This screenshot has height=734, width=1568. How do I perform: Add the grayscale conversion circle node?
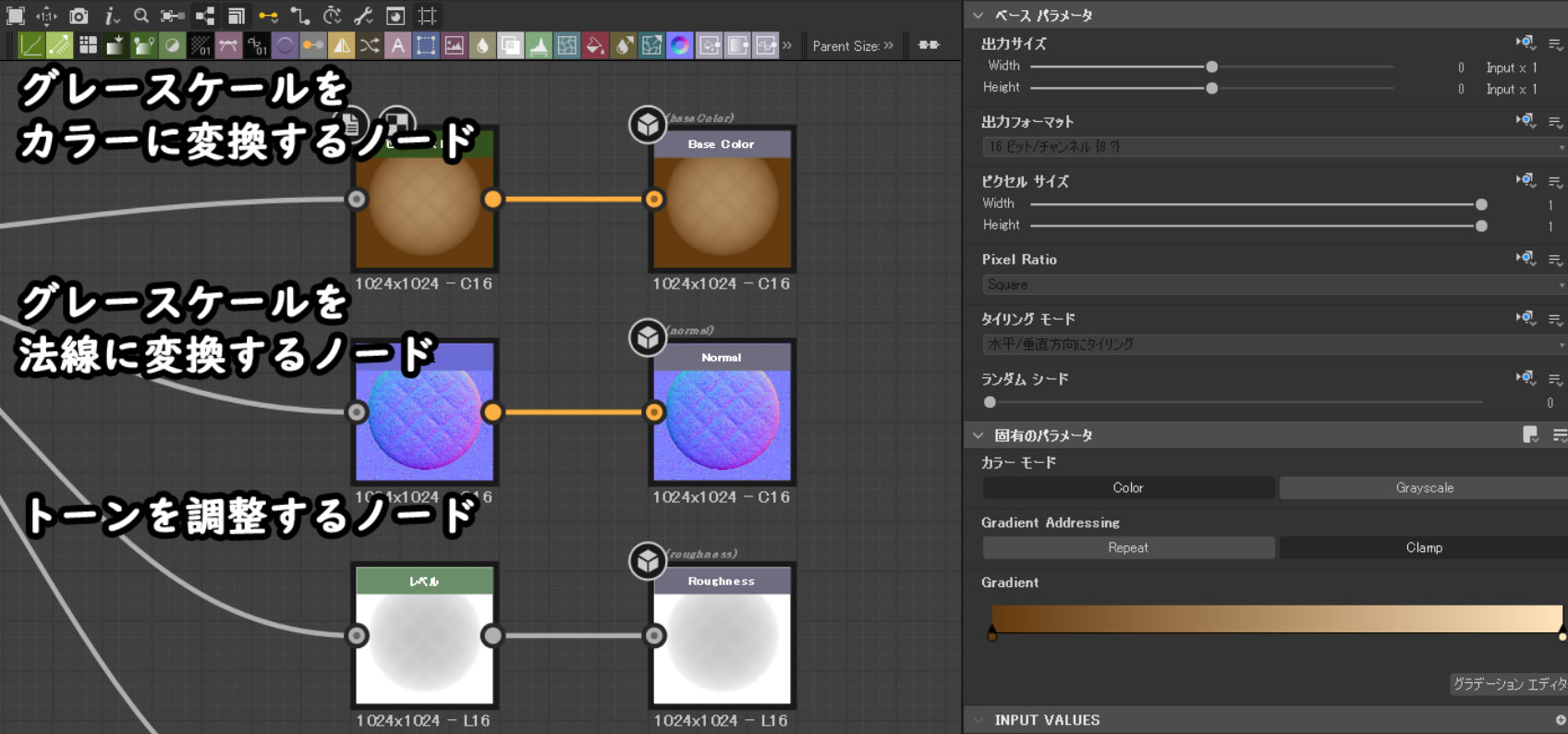click(172, 45)
